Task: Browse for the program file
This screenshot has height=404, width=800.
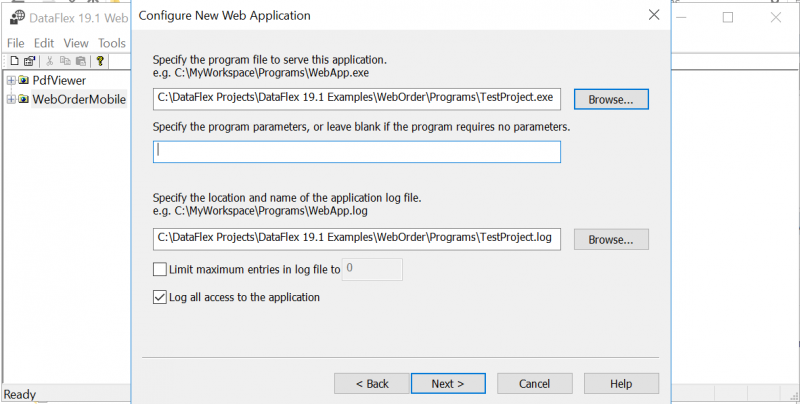Action: [x=610, y=100]
